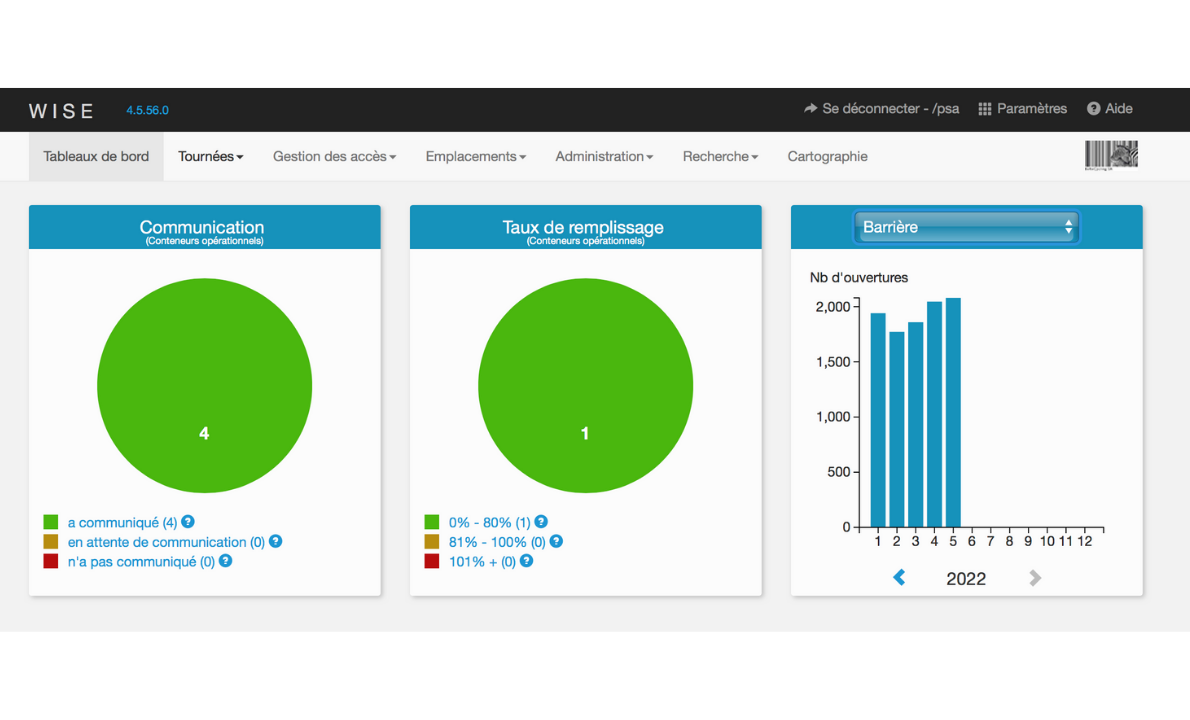Click Se déconnecter link
The height and width of the screenshot is (720, 1190).
(881, 109)
